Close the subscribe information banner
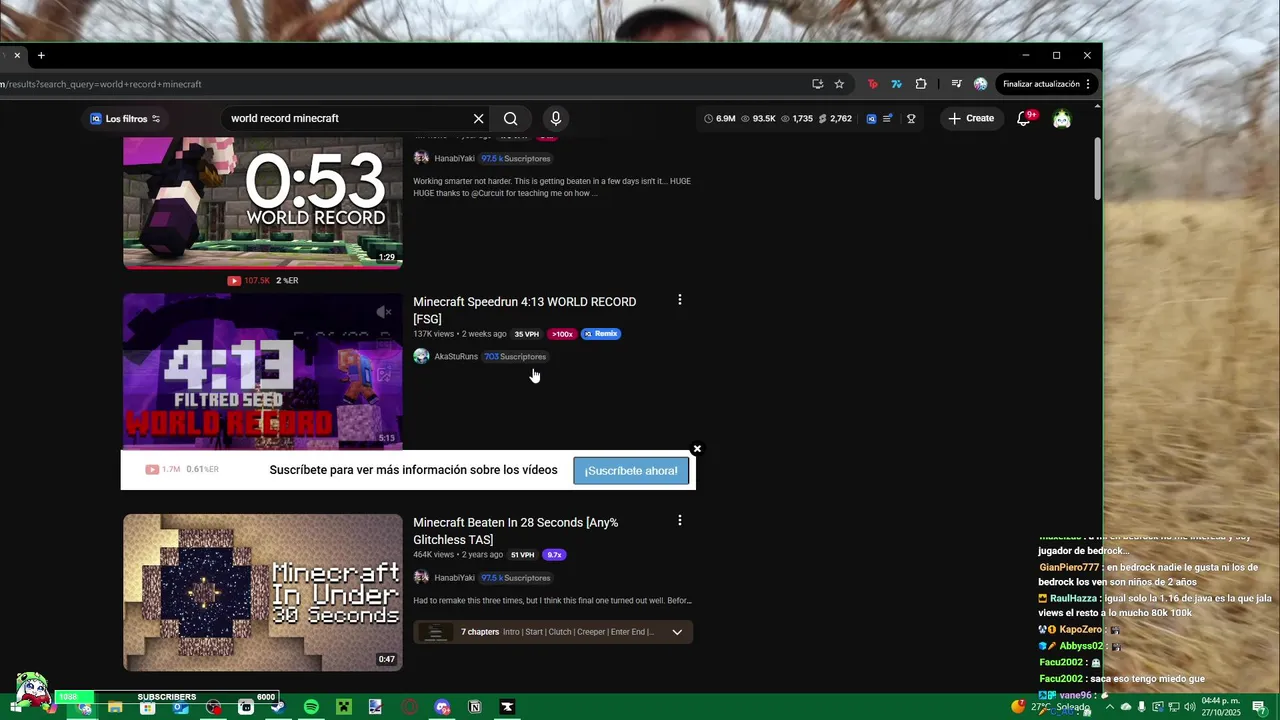The height and width of the screenshot is (720, 1280). [697, 449]
